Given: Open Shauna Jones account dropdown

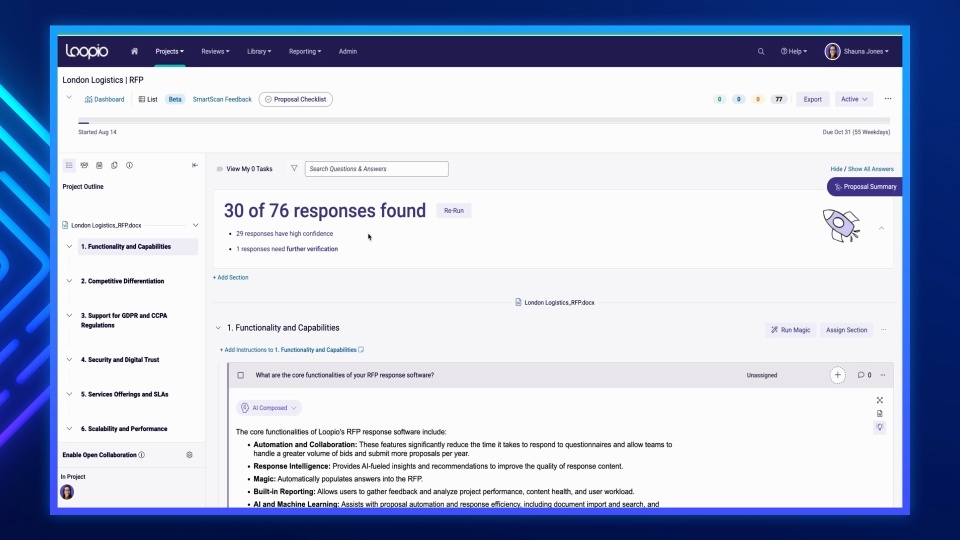Looking at the screenshot, I should (866, 51).
